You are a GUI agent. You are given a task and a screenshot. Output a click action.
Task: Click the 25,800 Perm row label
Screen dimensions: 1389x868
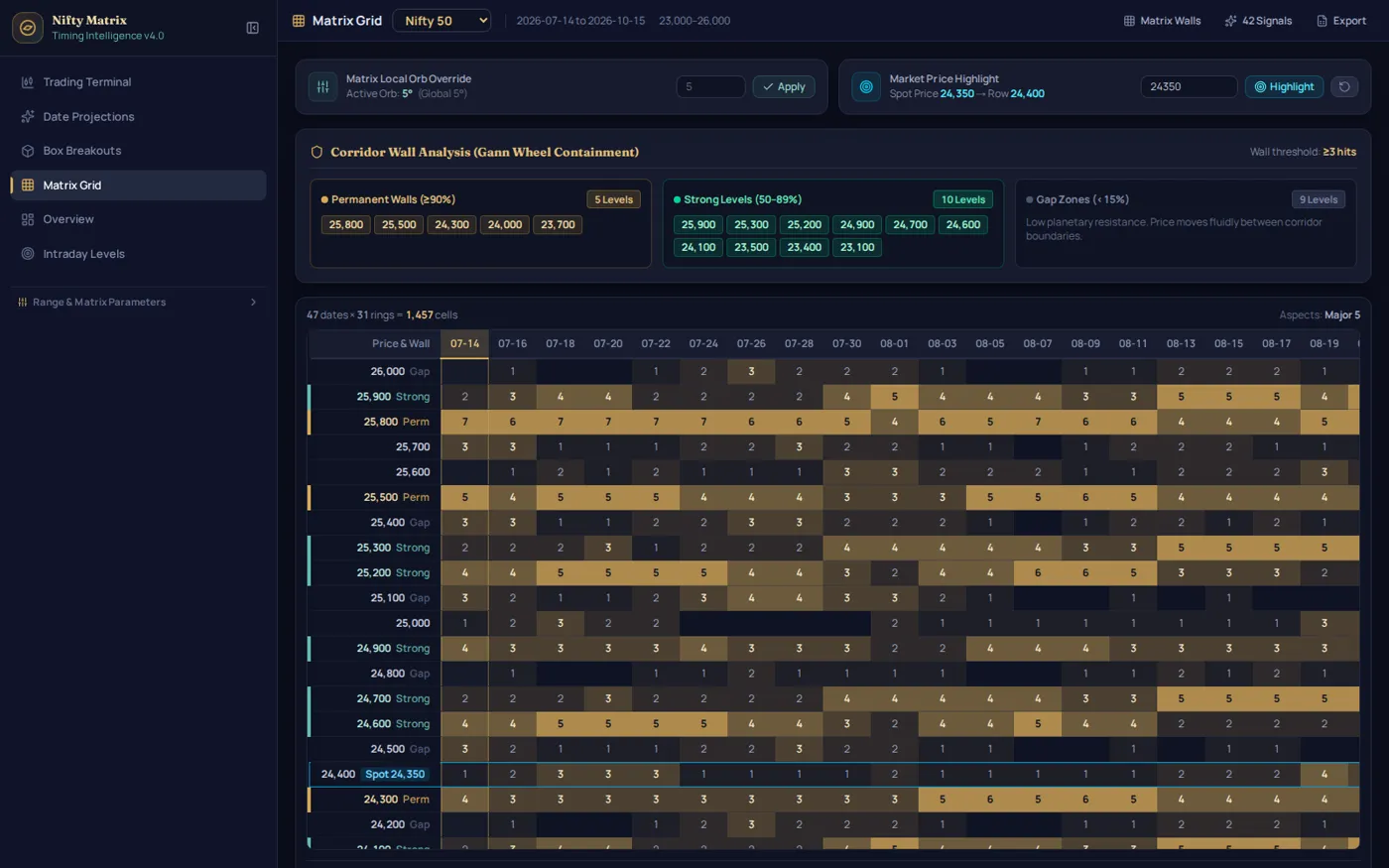point(375,423)
